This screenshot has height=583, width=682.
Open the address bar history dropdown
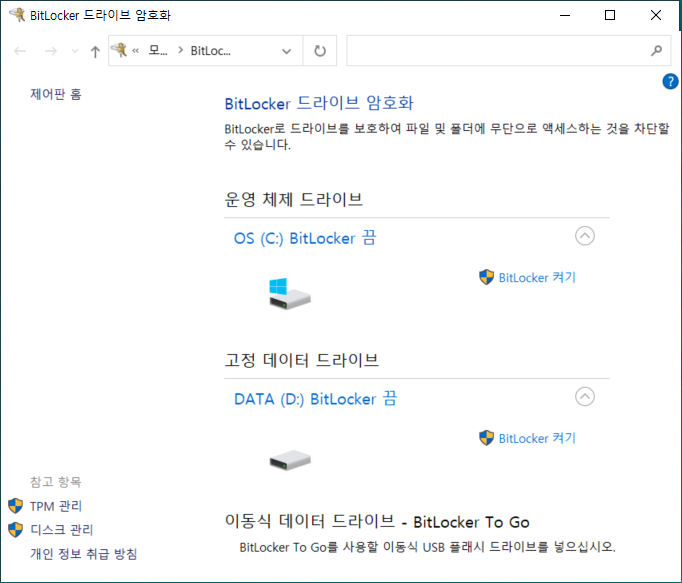click(287, 51)
